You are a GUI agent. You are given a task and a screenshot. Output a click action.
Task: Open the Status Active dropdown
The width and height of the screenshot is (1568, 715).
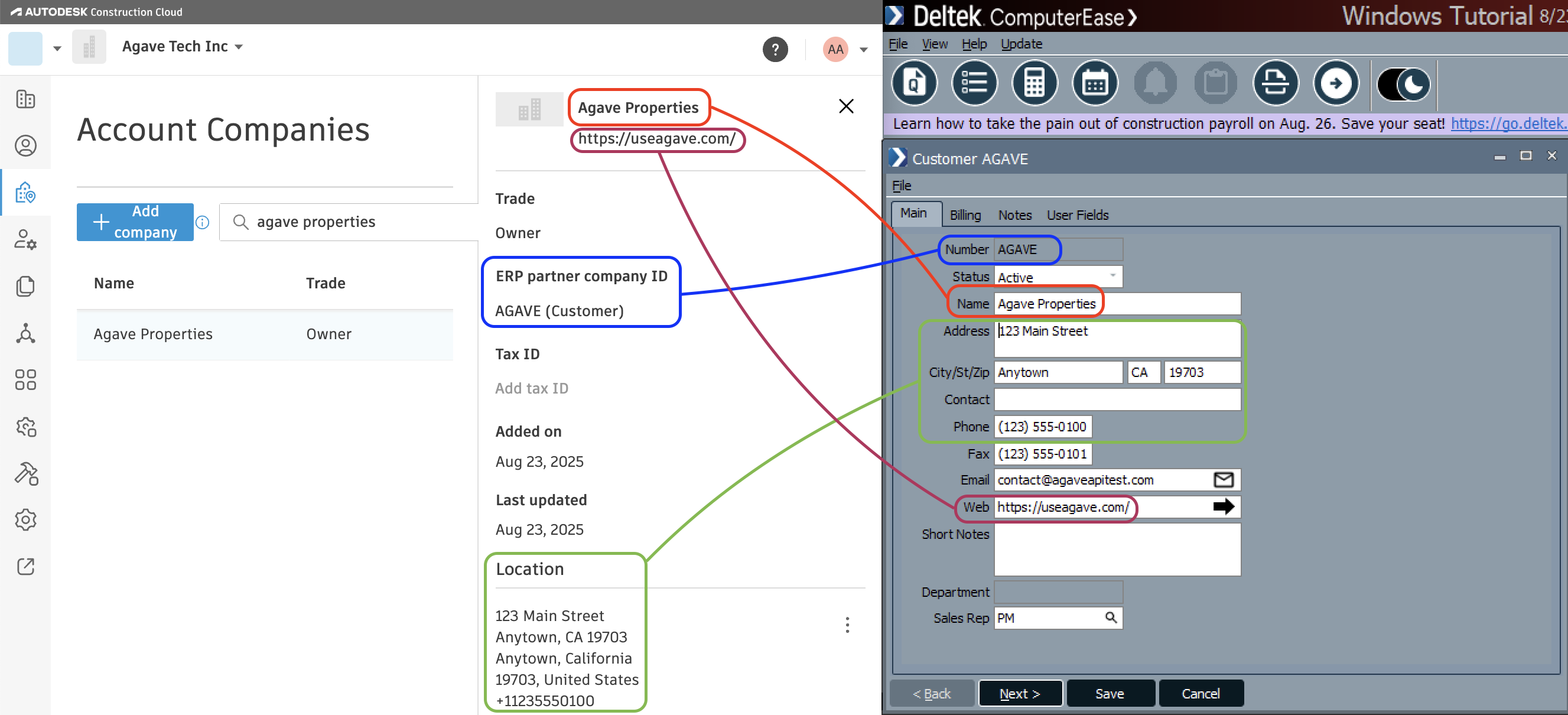[x=1059, y=277]
